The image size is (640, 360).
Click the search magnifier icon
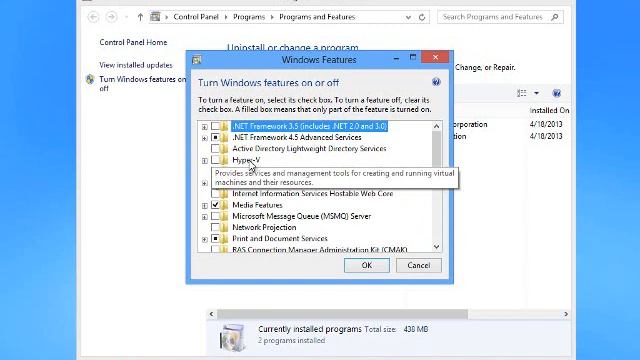point(554,17)
